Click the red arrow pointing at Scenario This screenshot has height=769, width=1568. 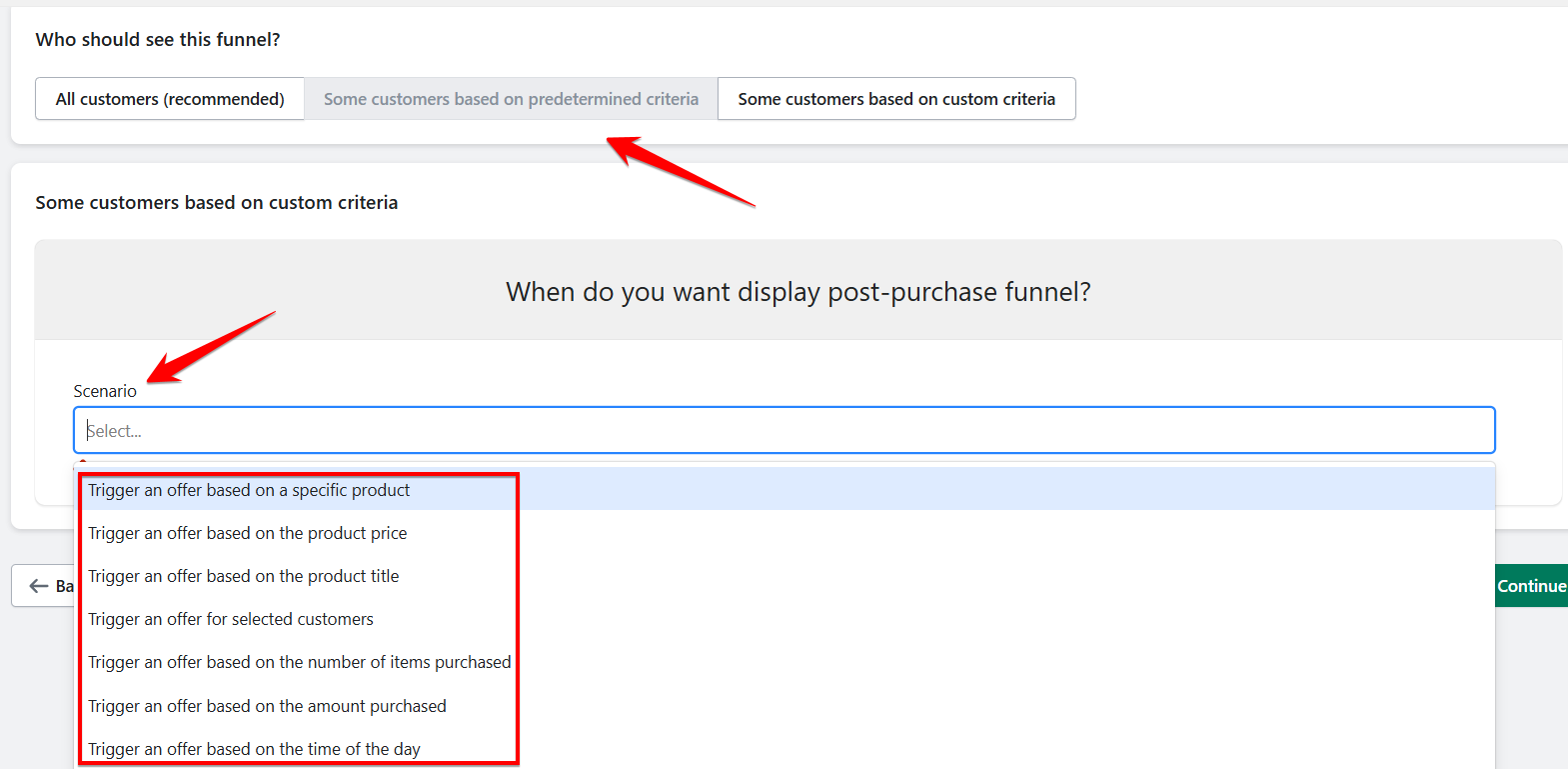coord(208,347)
